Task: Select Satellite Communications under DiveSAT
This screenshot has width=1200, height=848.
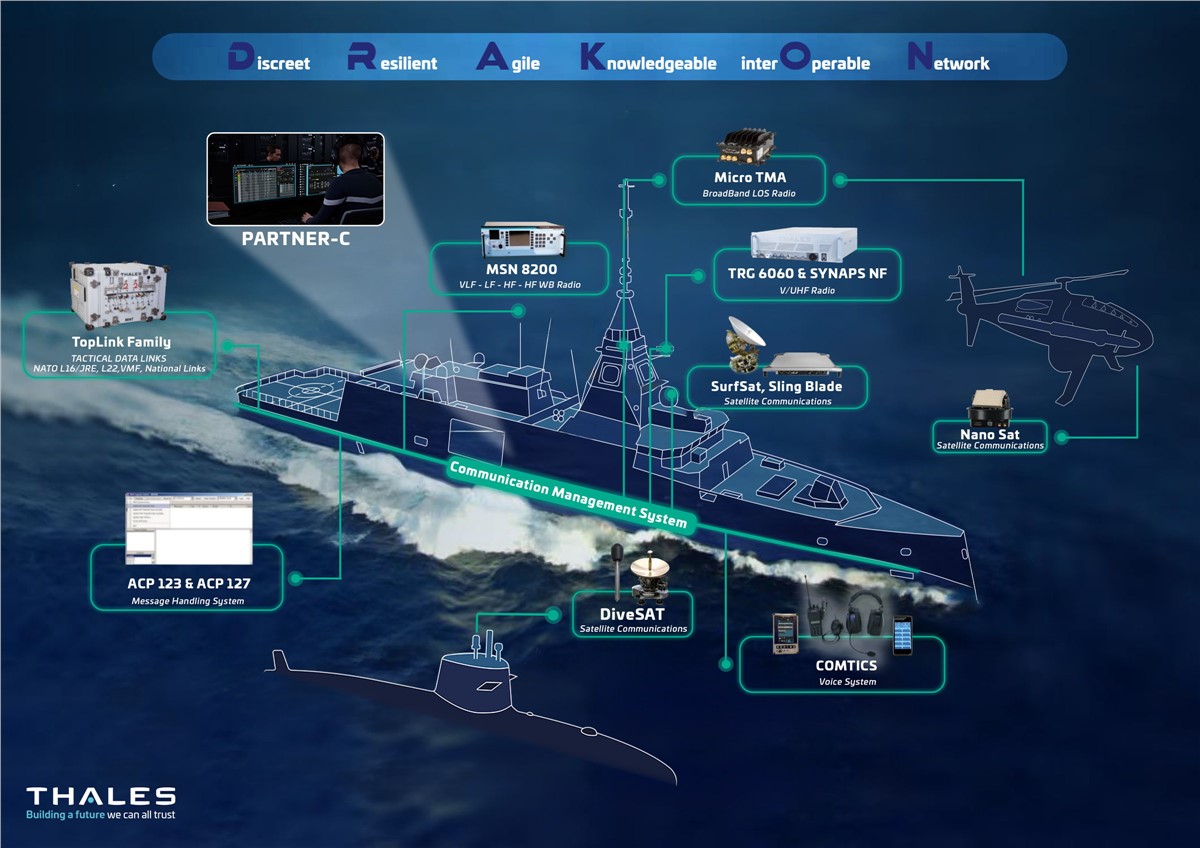Action: [634, 629]
